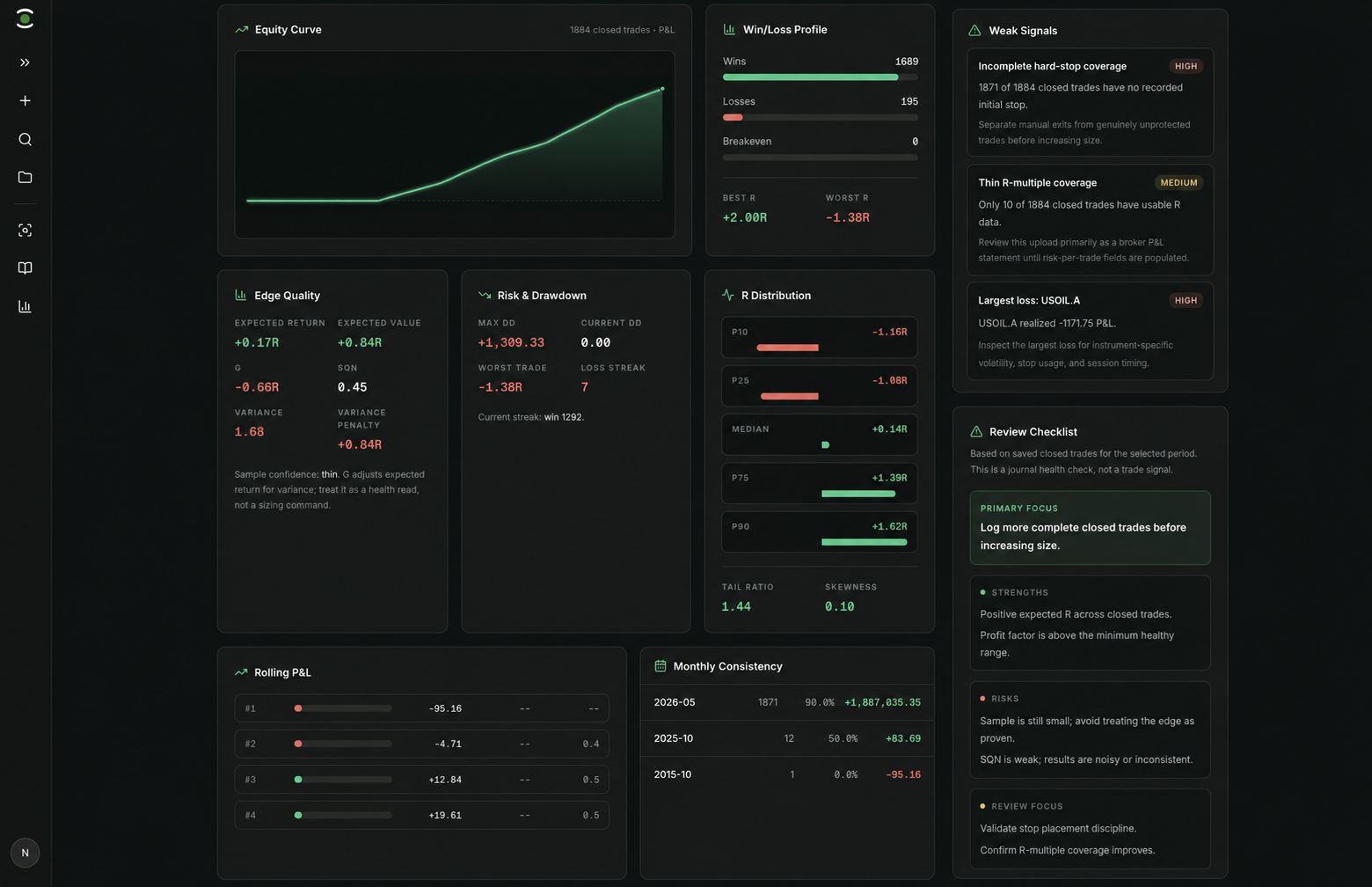Click the R Distribution pulse icon

click(x=728, y=296)
